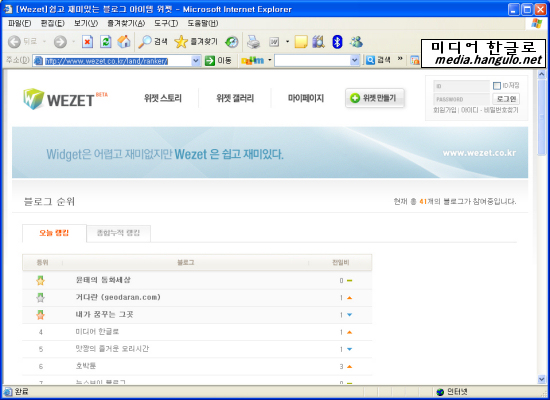Image resolution: width=550 pixels, height=400 pixels.
Task: Open the Forward button history dropdown arrow
Action: pos(73,42)
